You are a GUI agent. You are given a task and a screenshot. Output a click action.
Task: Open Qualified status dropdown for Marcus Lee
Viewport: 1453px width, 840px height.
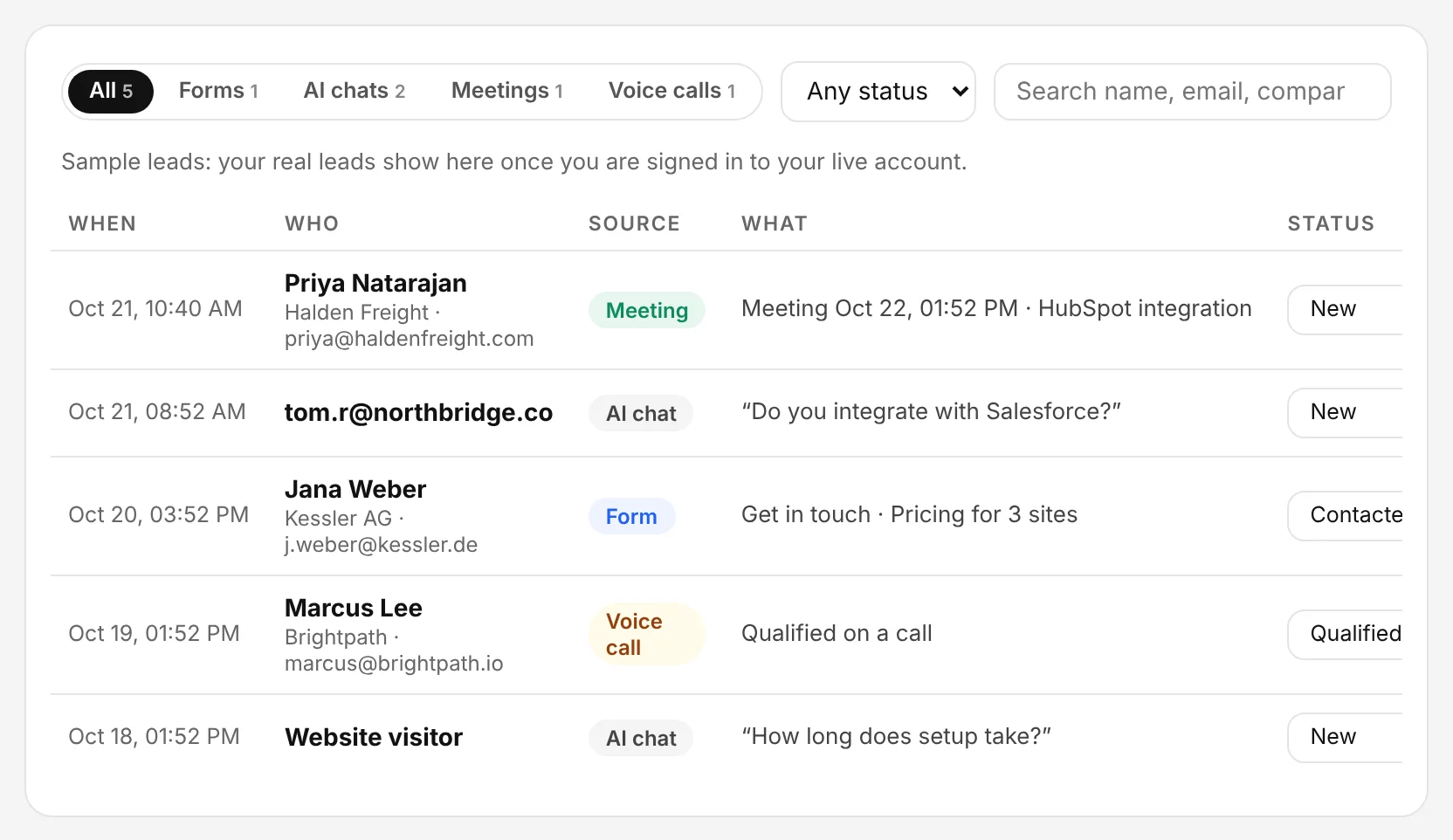(x=1345, y=634)
